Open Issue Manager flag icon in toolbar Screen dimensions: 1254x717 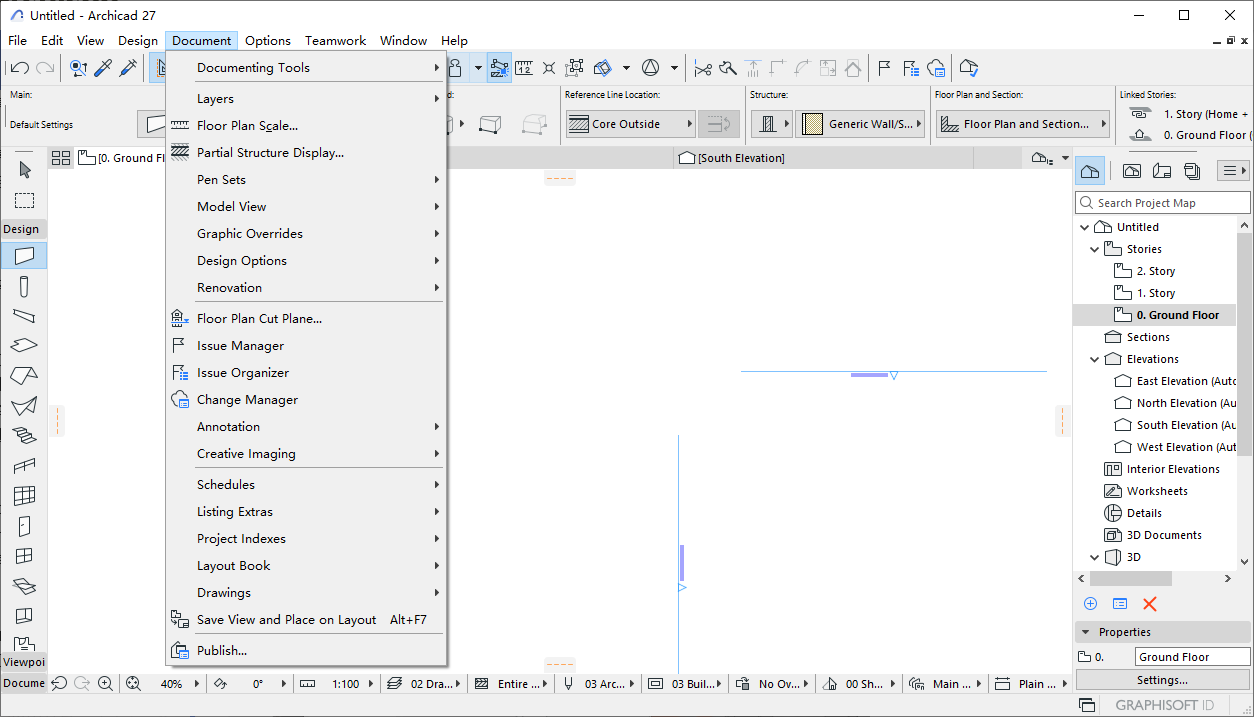point(884,68)
